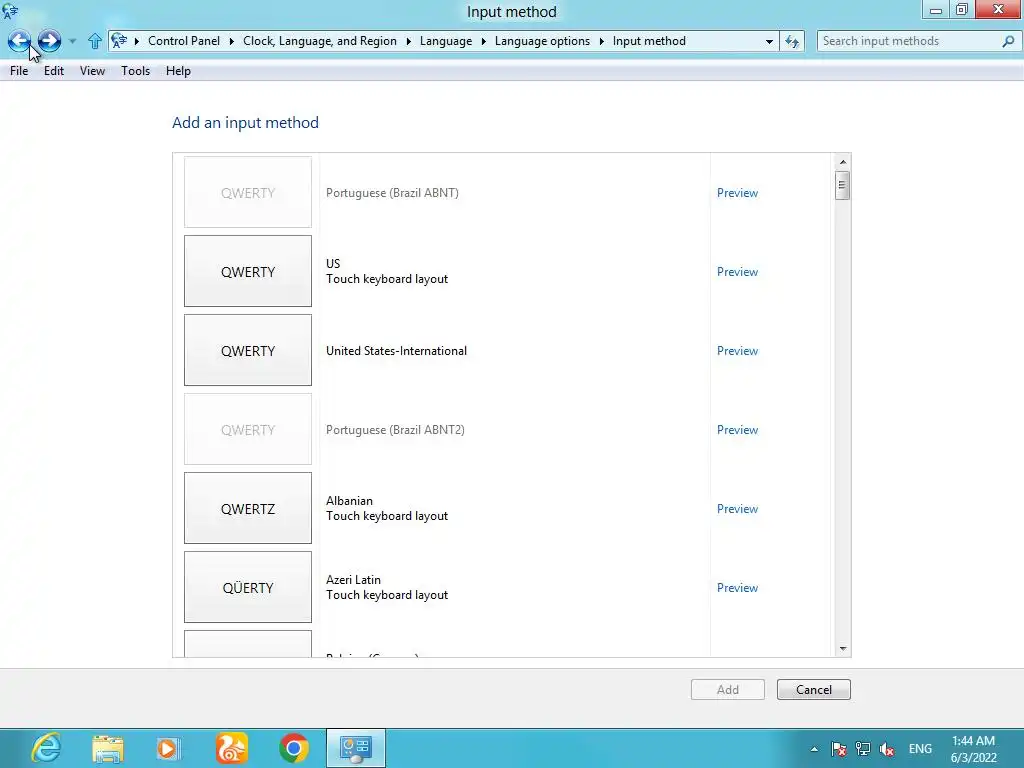Expand the chevron after Language breadcrumb

click(x=483, y=41)
